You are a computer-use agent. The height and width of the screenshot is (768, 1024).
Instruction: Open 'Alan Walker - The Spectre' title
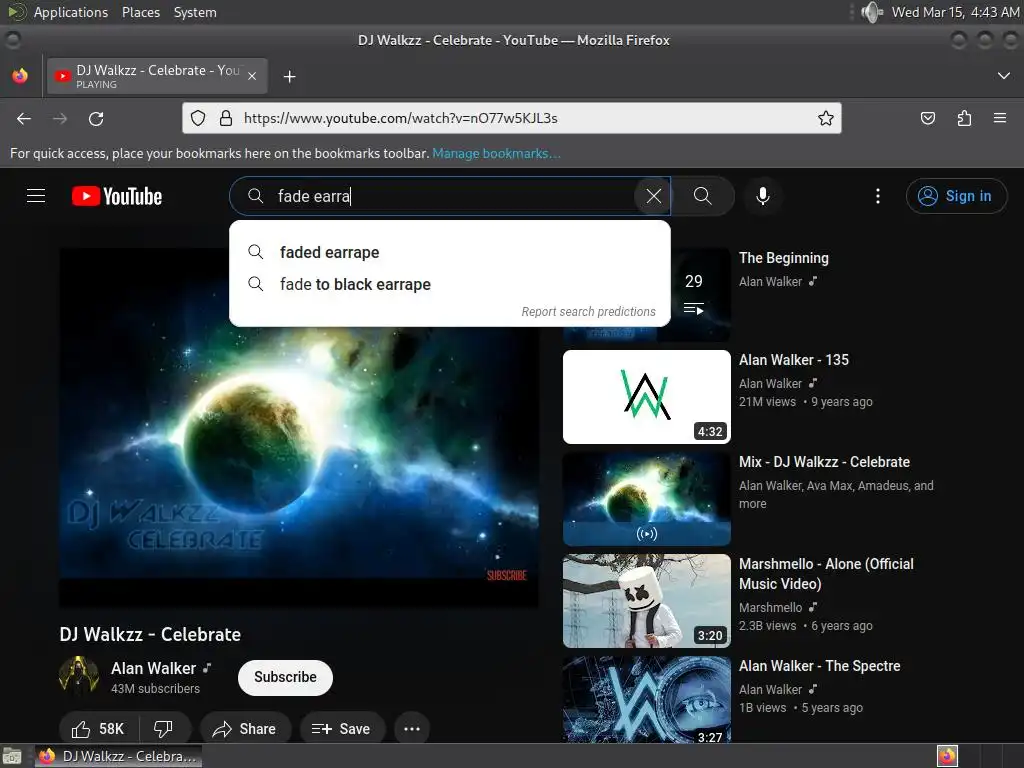coord(820,665)
